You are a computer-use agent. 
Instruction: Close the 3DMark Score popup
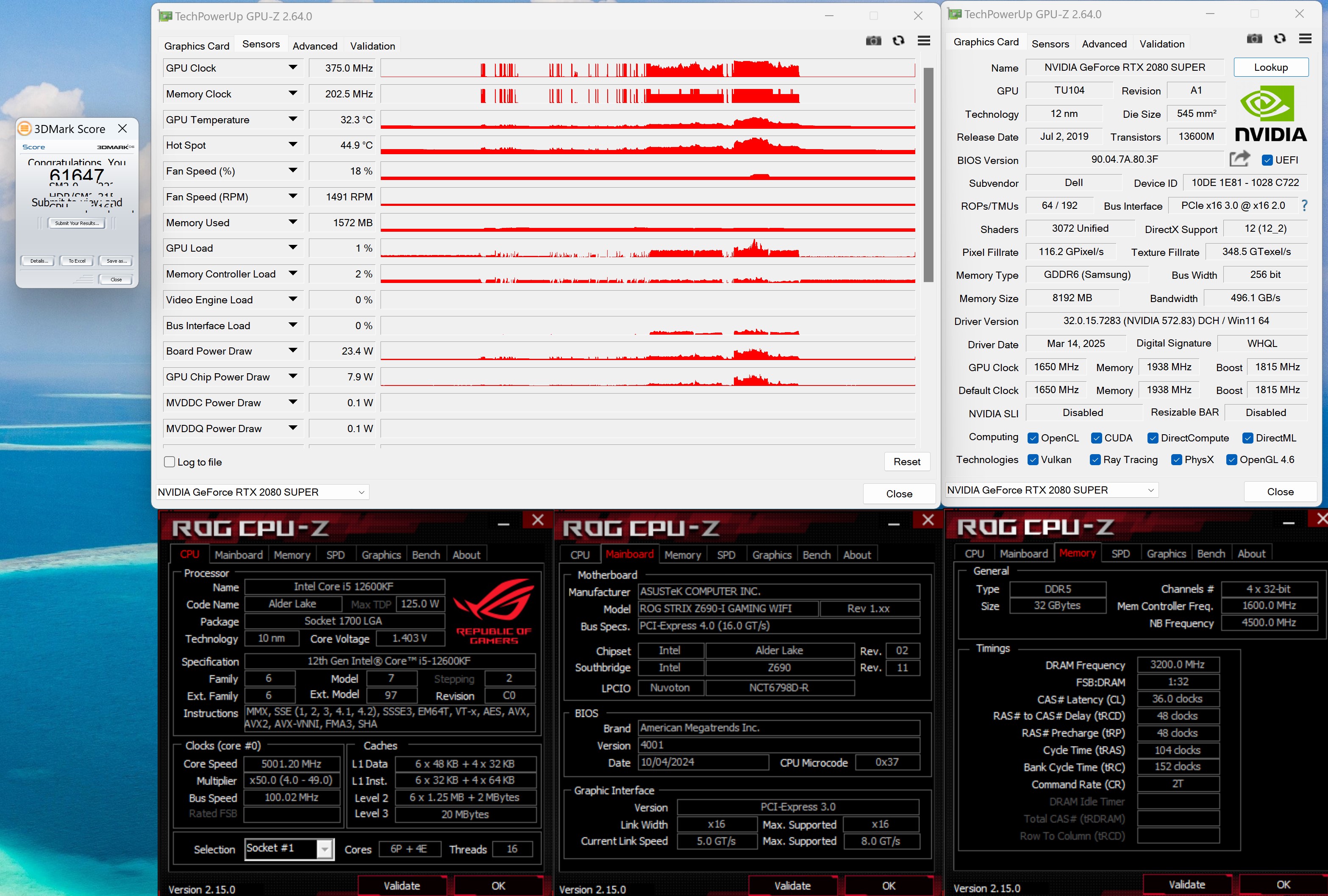[x=122, y=128]
